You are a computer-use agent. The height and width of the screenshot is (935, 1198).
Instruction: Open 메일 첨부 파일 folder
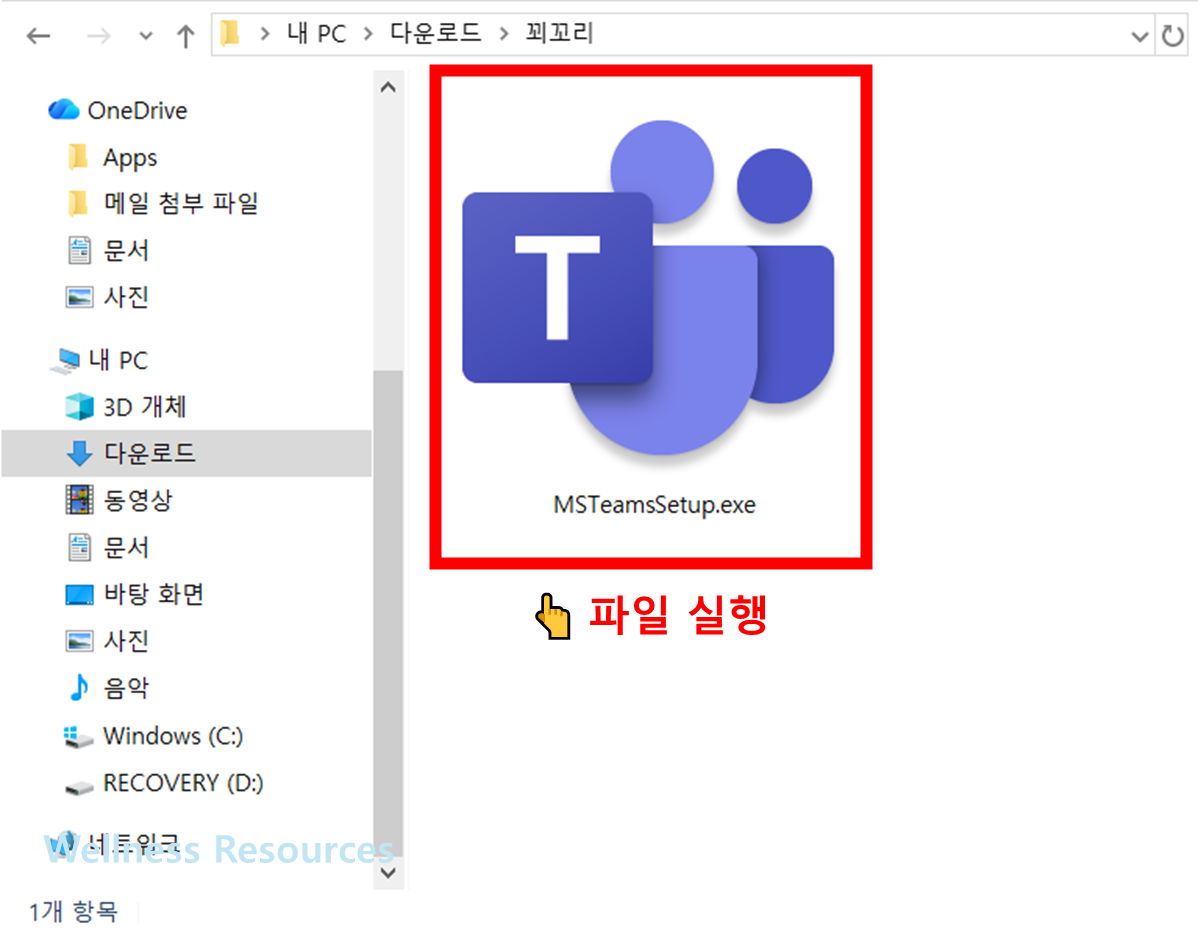(181, 203)
